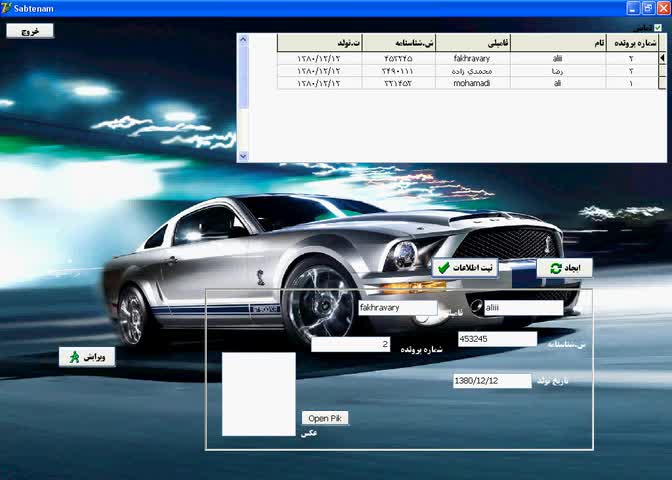The image size is (672, 480).
Task: Restore down the Sabtenam window
Action: pos(648,8)
